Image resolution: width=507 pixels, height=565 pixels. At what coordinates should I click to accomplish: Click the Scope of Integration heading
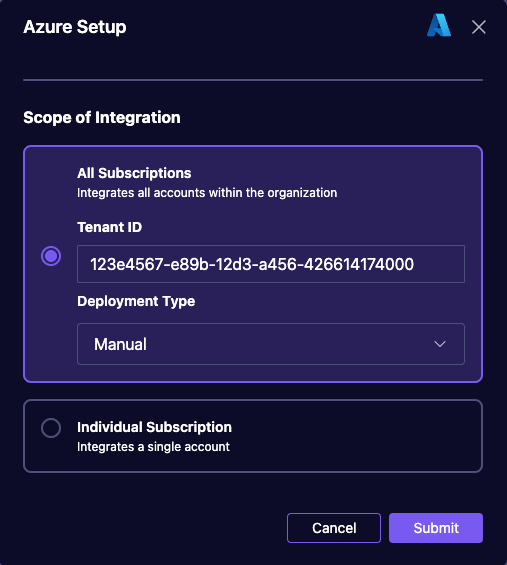pyautogui.click(x=102, y=117)
